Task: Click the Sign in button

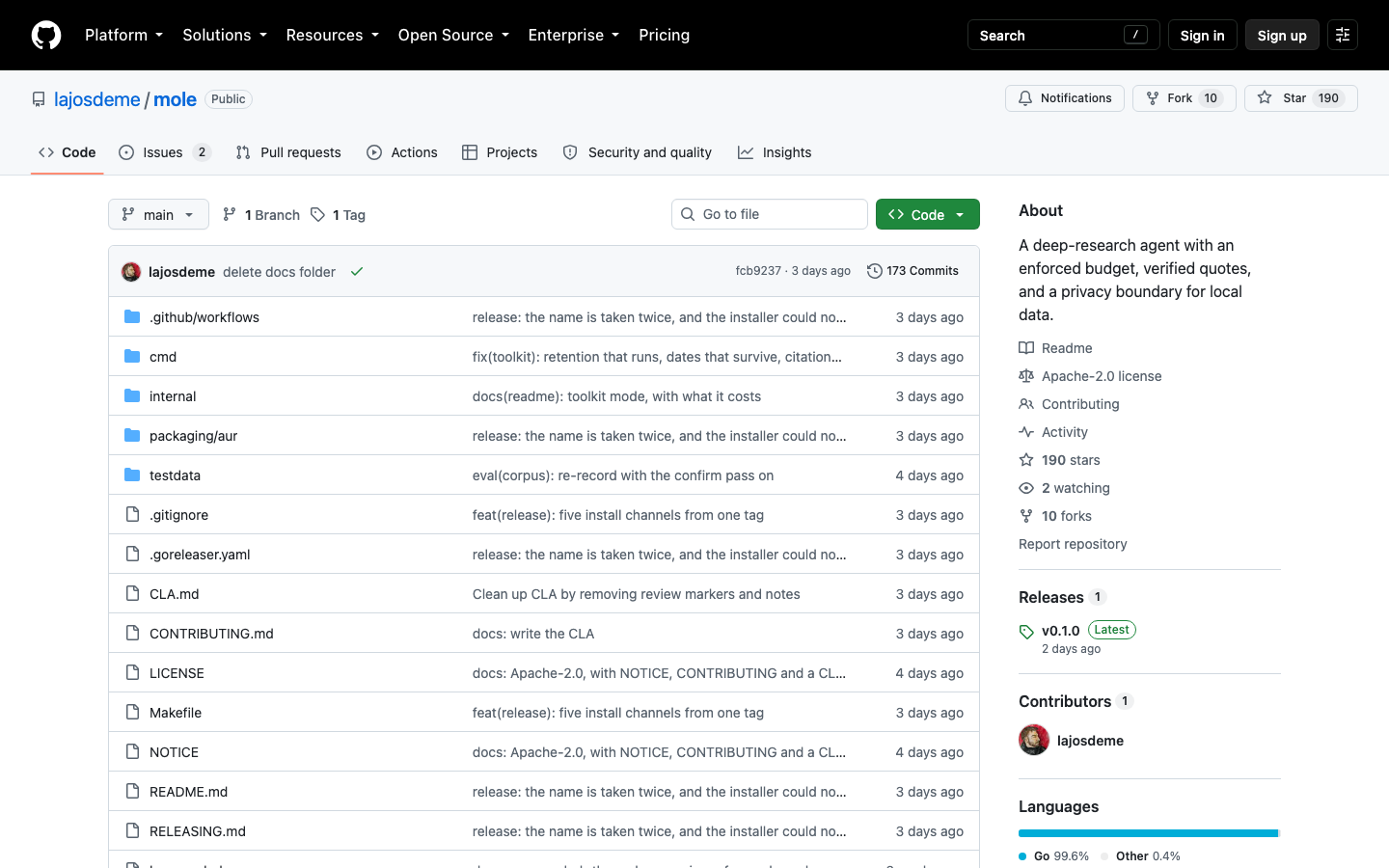Action: click(1202, 35)
